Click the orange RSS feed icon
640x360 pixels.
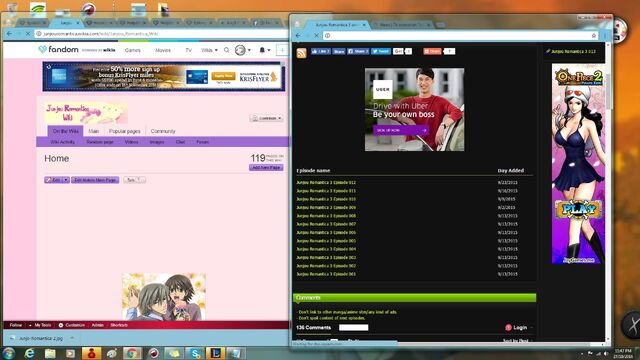[302, 53]
